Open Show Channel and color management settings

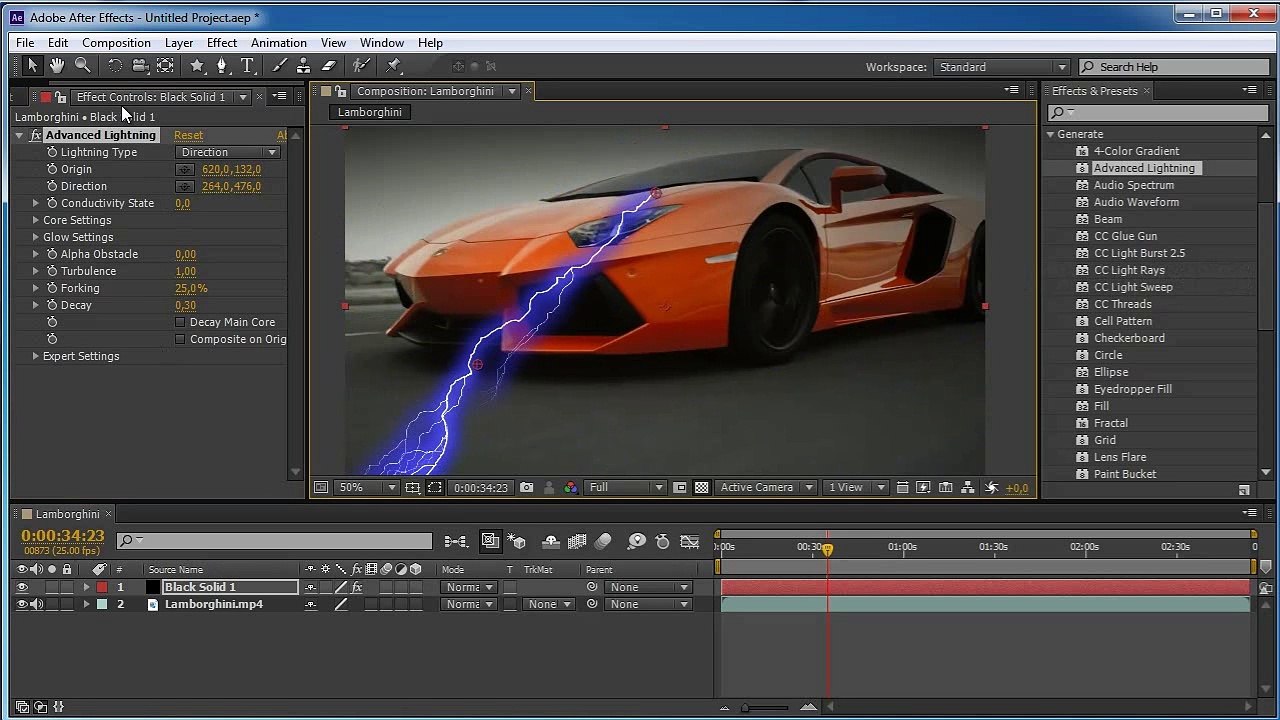pos(570,488)
